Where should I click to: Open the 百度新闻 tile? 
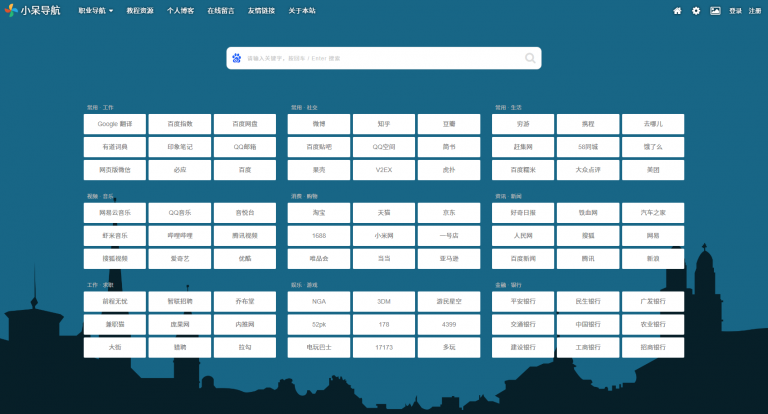click(523, 259)
